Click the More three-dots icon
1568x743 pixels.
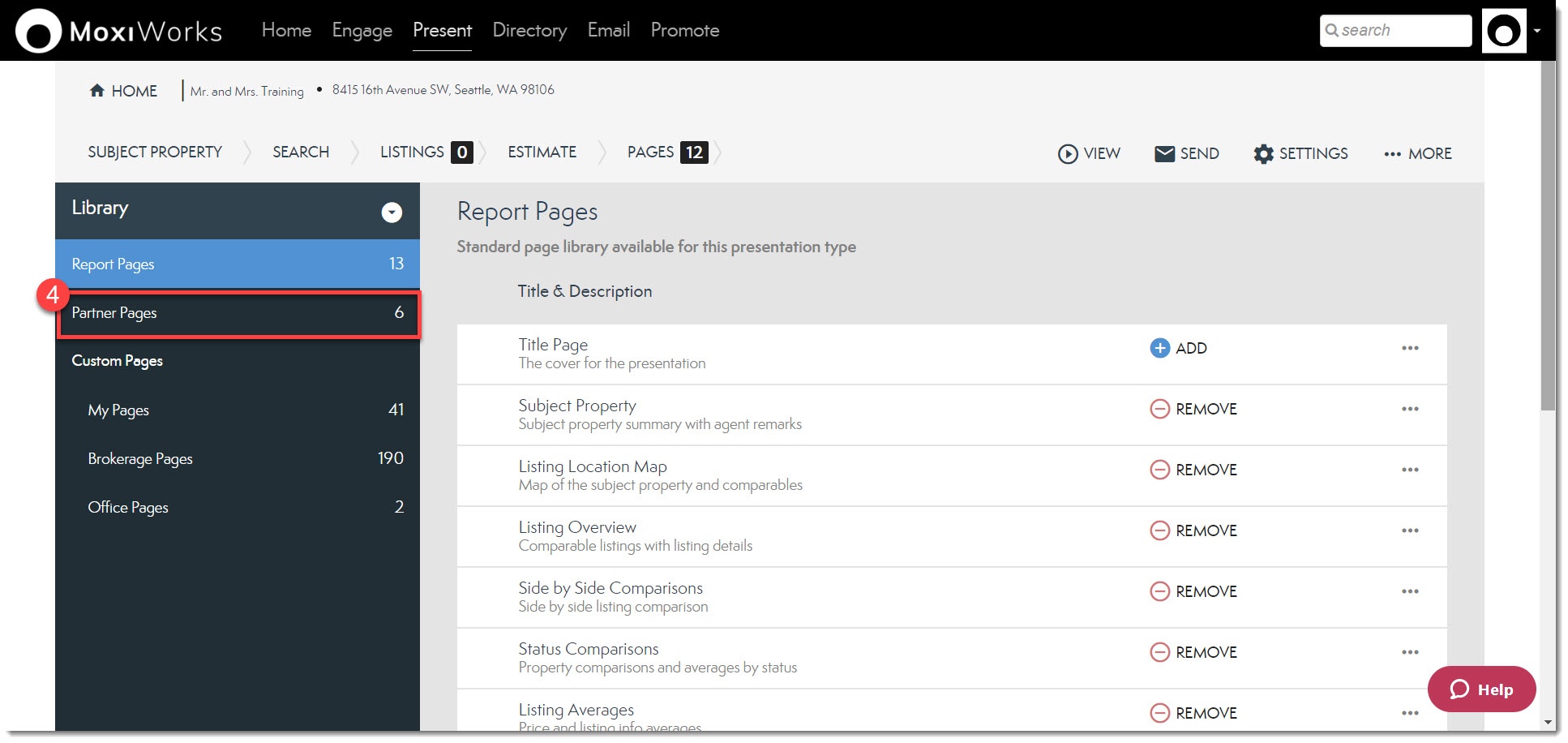1392,153
